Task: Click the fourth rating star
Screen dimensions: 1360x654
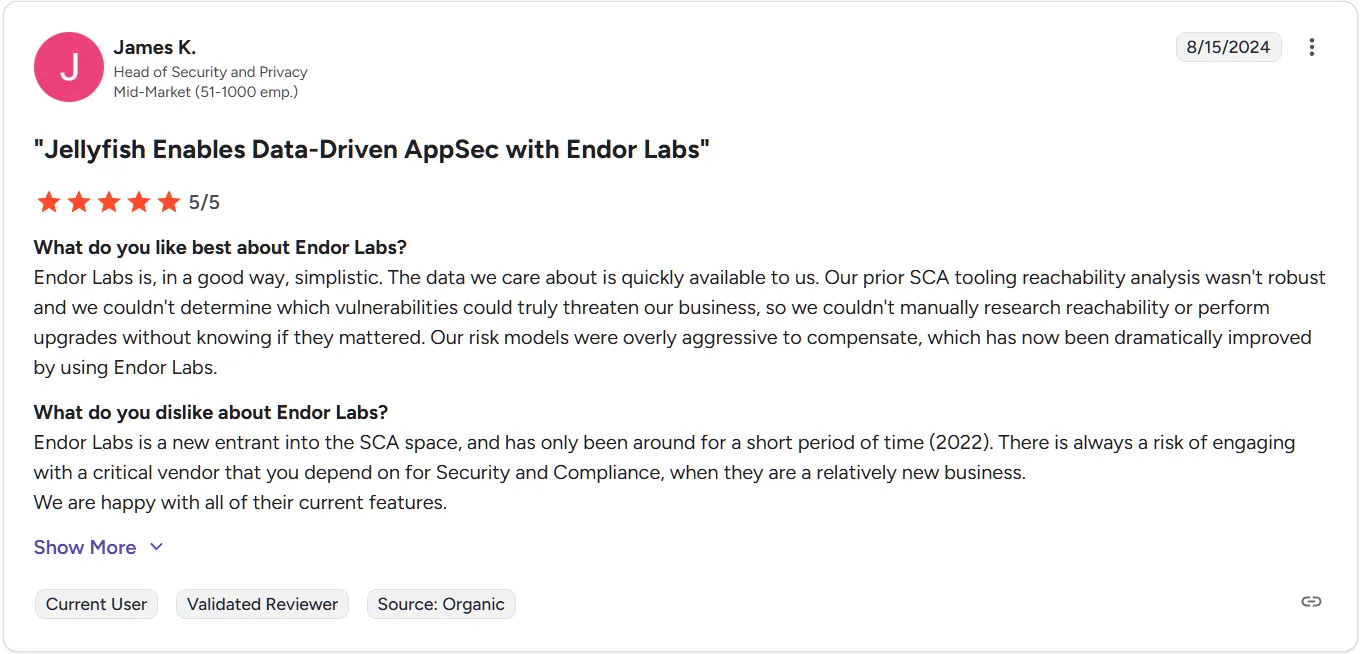Action: point(140,201)
